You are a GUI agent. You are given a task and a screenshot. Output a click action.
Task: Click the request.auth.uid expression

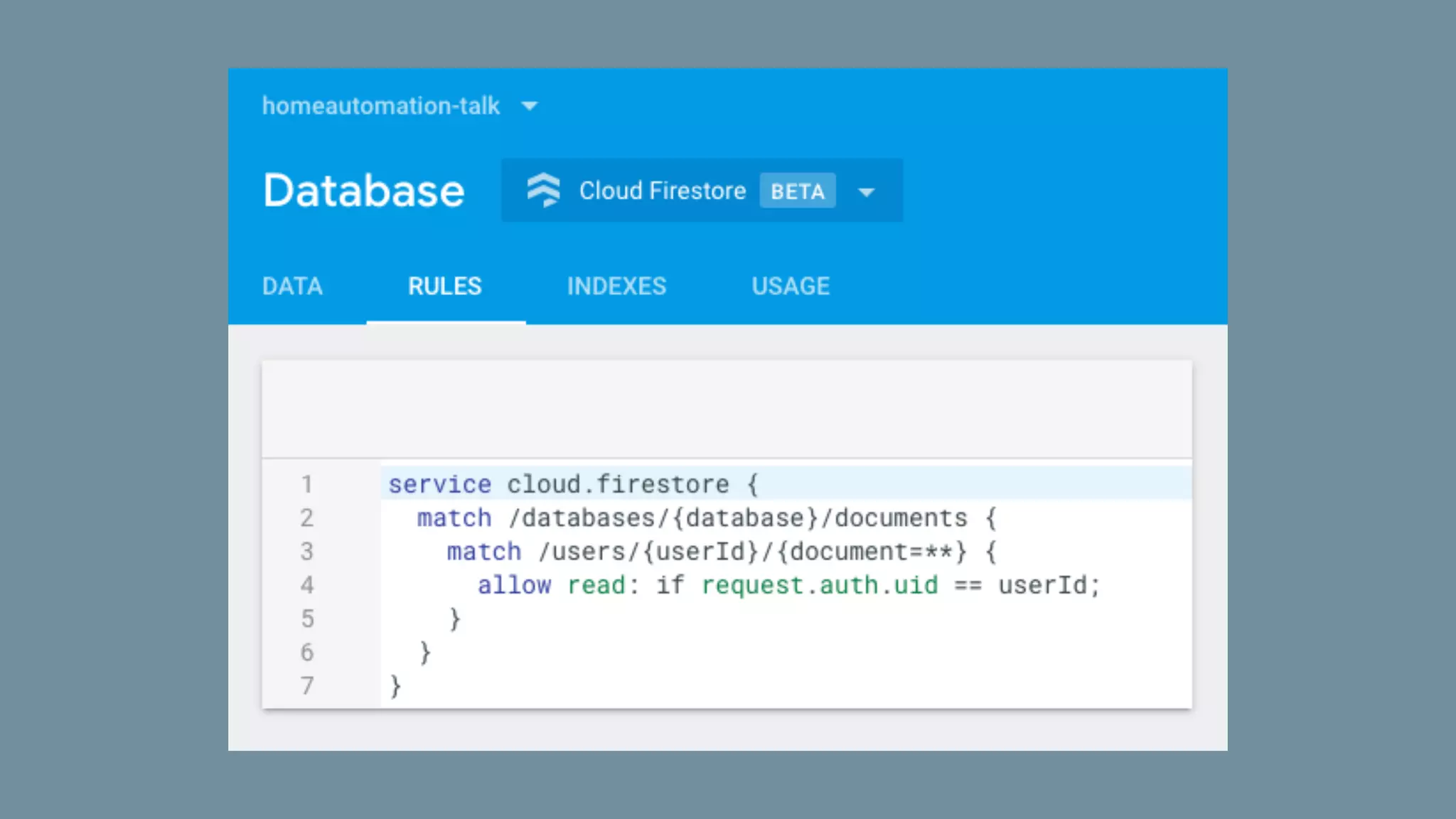[819, 585]
